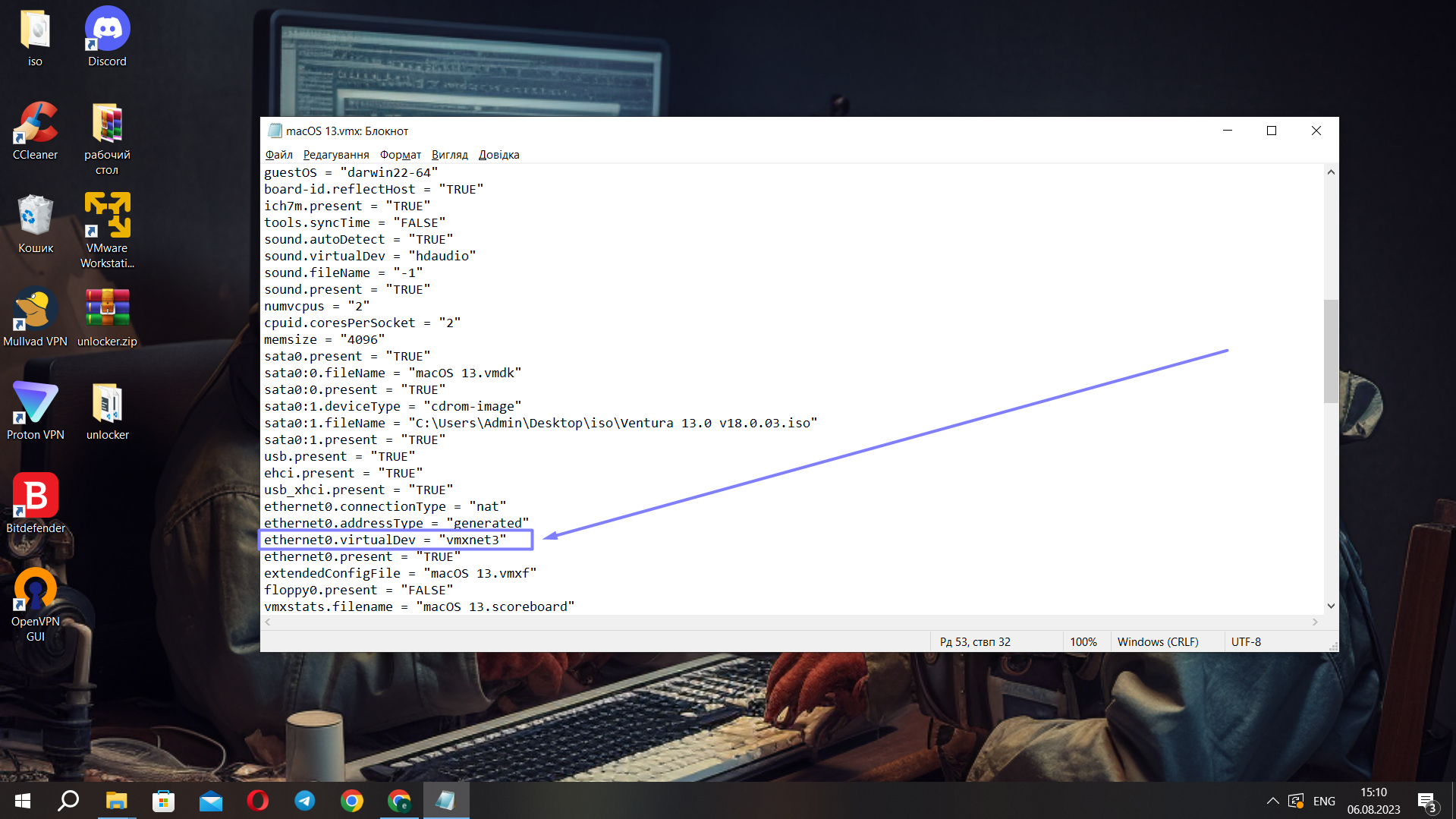Viewport: 1456px width, 819px height.
Task: Open the Редагування menu
Action: 336,155
